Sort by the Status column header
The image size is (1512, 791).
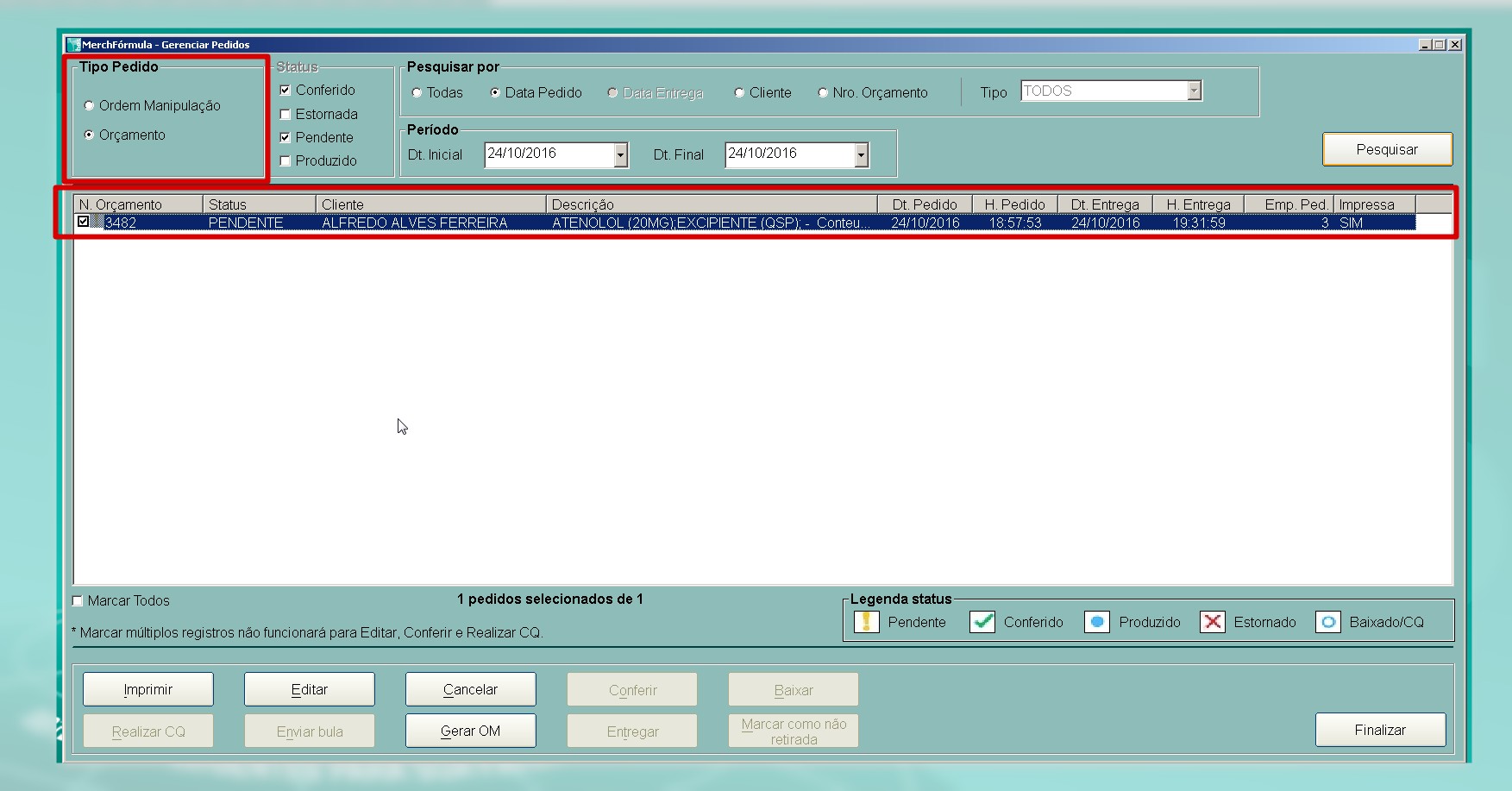pyautogui.click(x=260, y=204)
